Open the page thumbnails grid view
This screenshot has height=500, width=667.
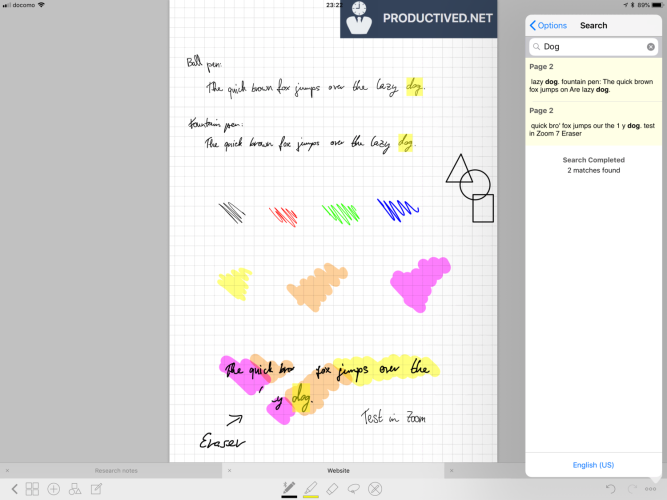[x=32, y=489]
